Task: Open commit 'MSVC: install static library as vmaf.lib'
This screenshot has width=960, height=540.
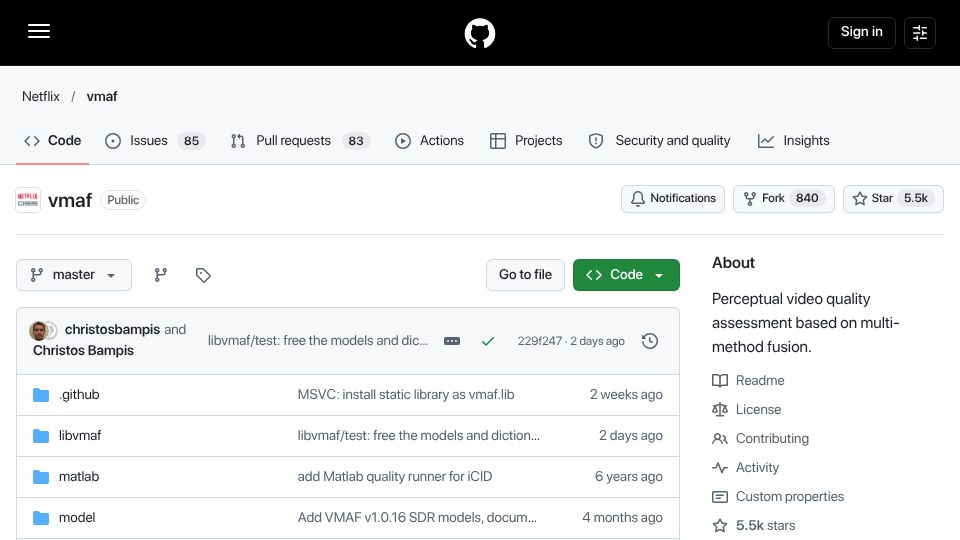Action: (x=406, y=395)
